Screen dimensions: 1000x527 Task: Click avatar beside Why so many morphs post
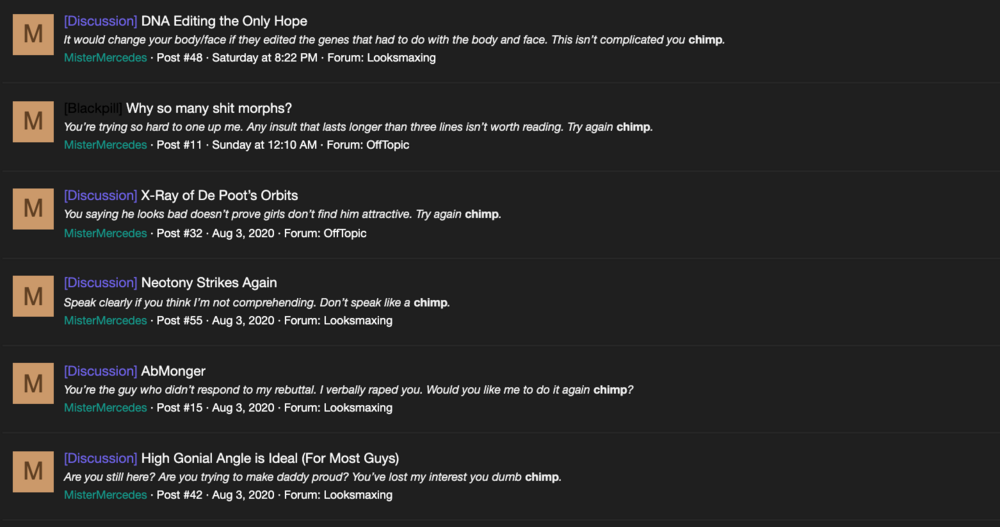tap(33, 121)
